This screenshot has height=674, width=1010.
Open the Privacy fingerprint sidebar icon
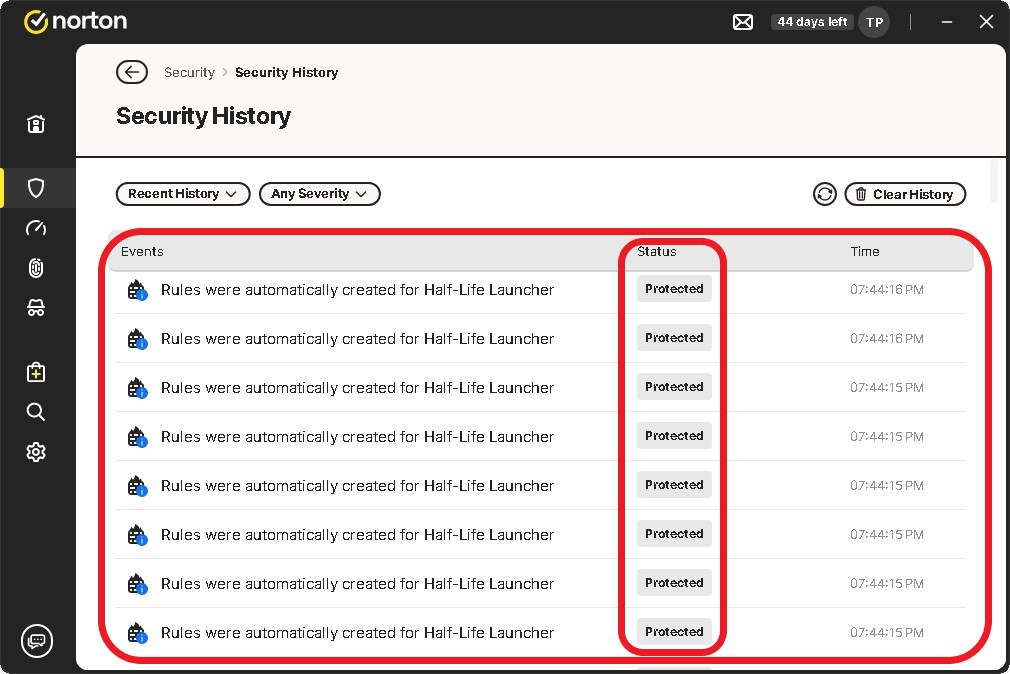pyautogui.click(x=36, y=268)
